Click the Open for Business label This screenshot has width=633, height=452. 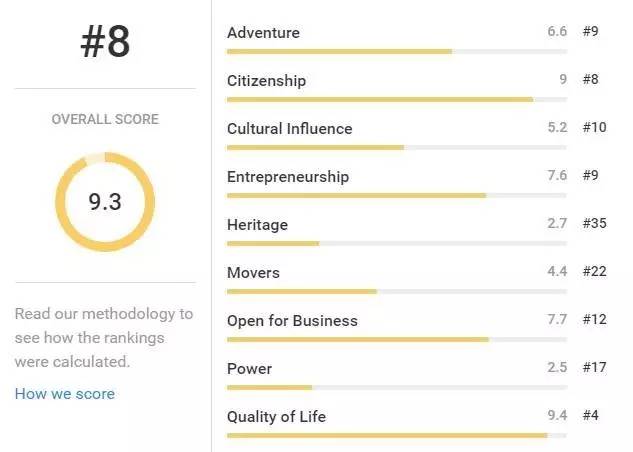(292, 321)
